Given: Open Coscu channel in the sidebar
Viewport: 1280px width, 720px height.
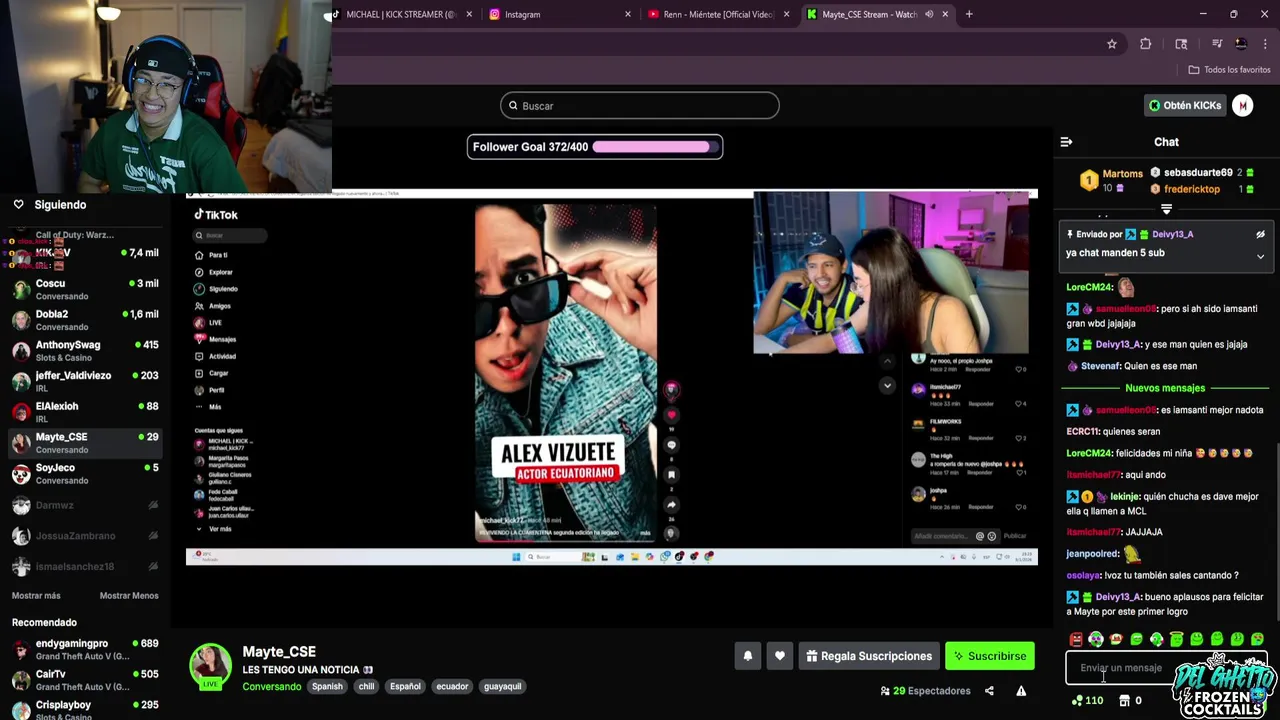Looking at the screenshot, I should click(85, 289).
